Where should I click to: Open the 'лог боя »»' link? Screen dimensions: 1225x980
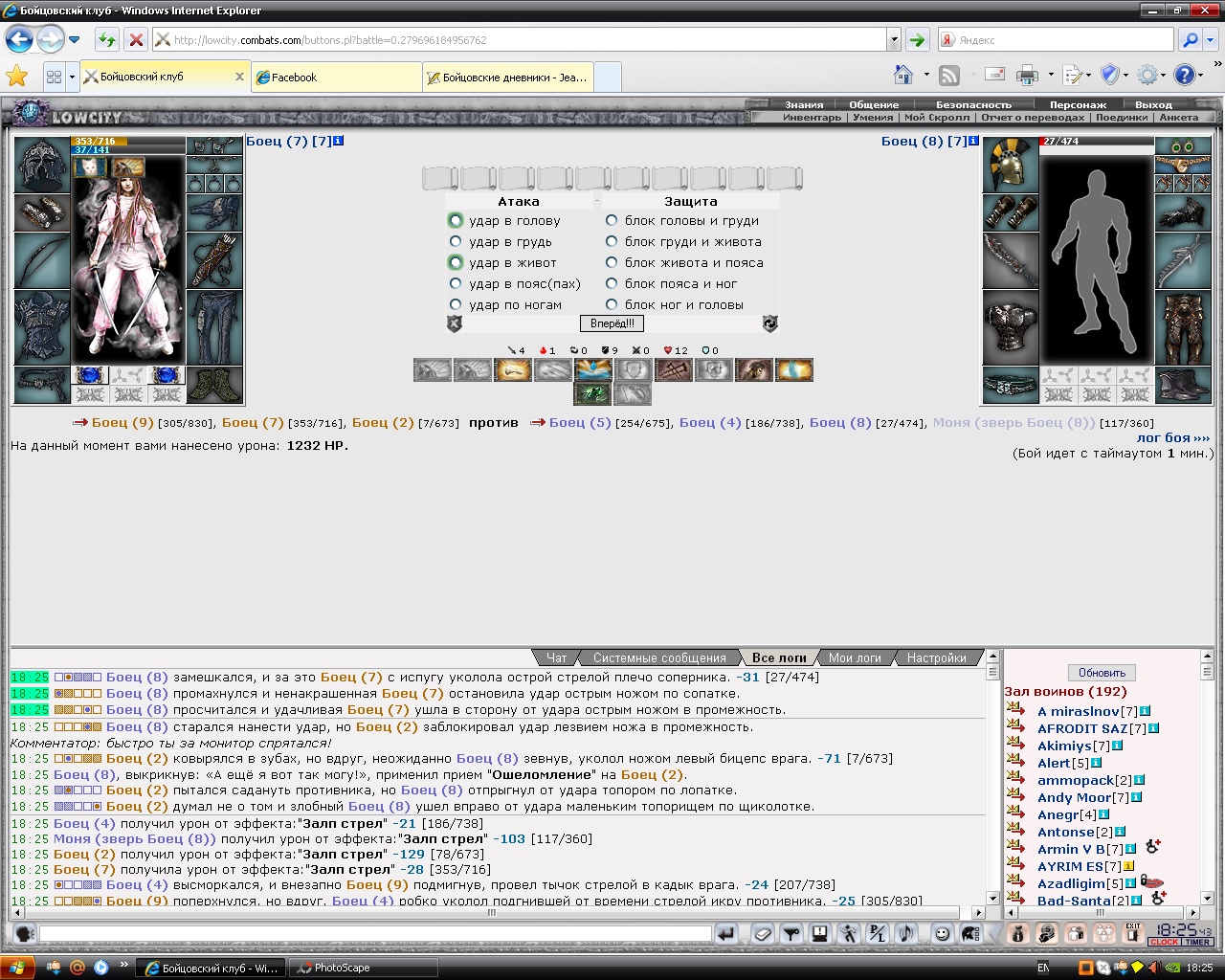click(1173, 437)
